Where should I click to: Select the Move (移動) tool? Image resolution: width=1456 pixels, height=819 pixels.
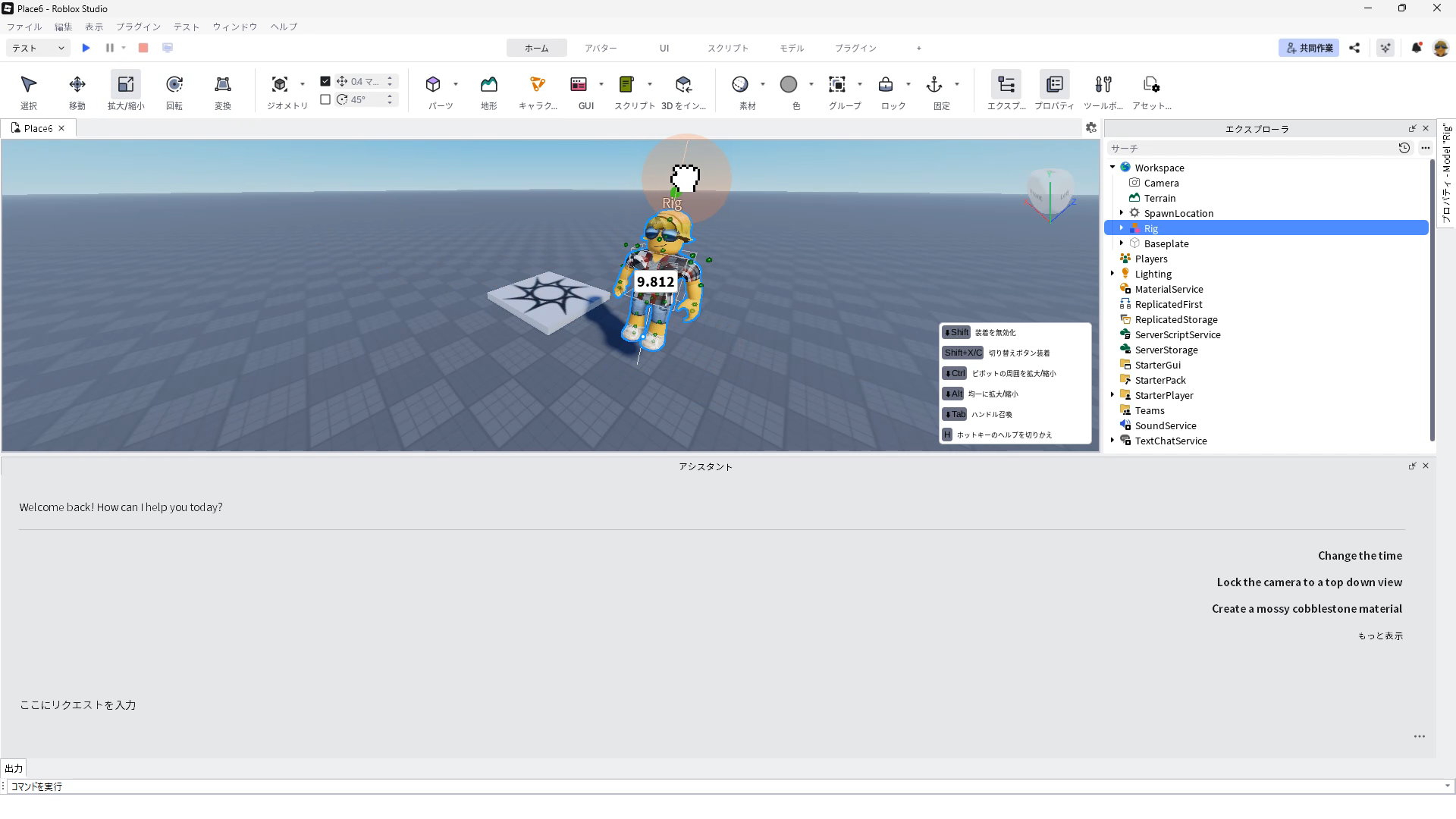pos(77,85)
